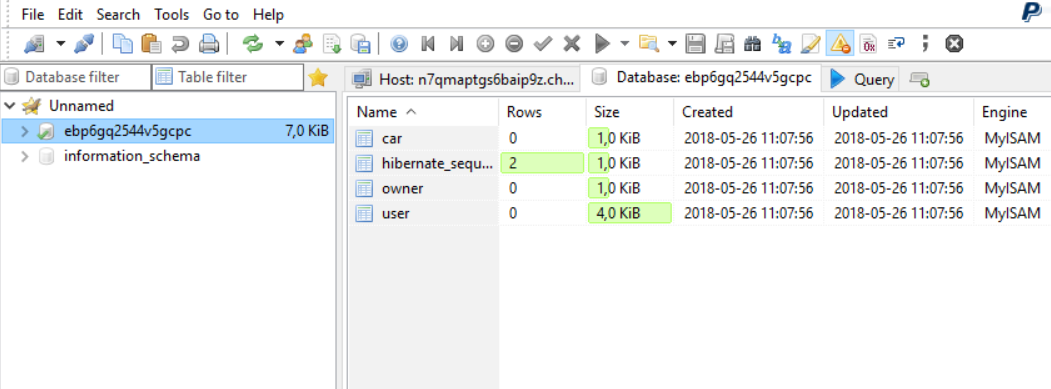
Task: Open the File menu
Action: [33, 14]
